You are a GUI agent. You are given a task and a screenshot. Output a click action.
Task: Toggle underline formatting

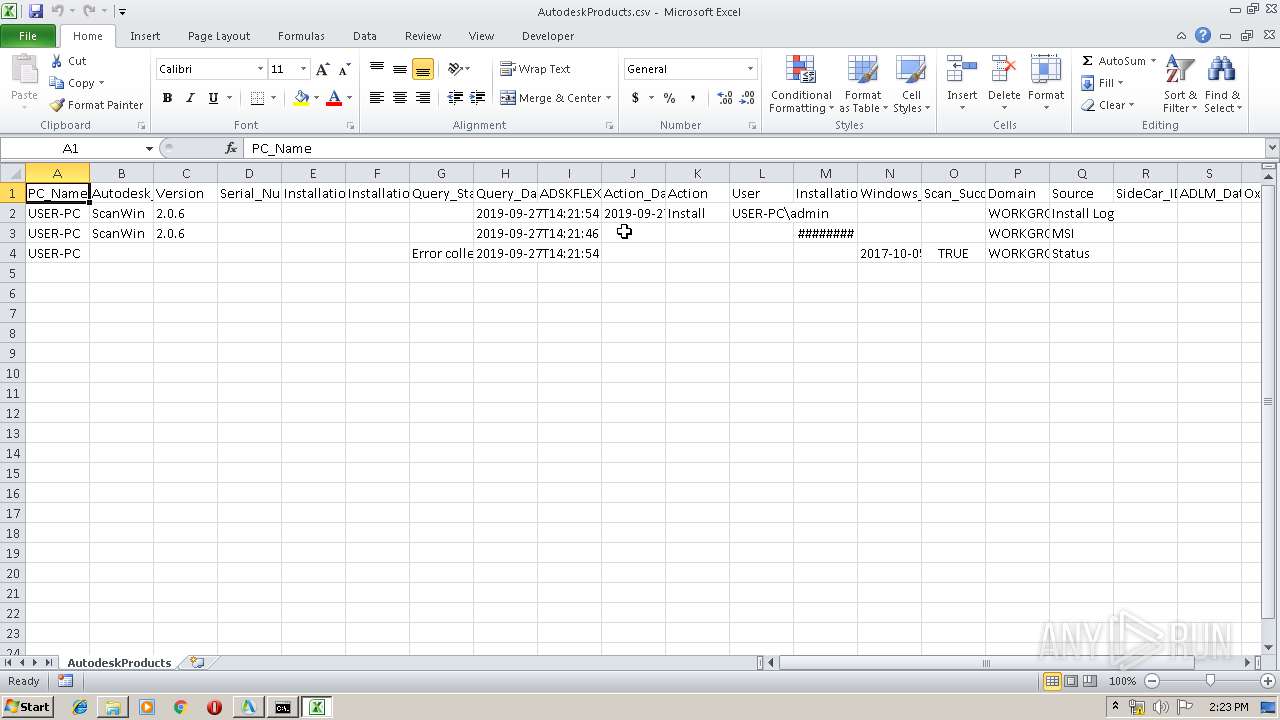(213, 98)
